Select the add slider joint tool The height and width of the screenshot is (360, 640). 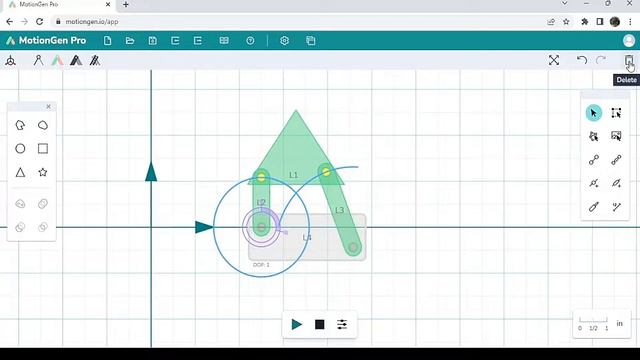(616, 183)
